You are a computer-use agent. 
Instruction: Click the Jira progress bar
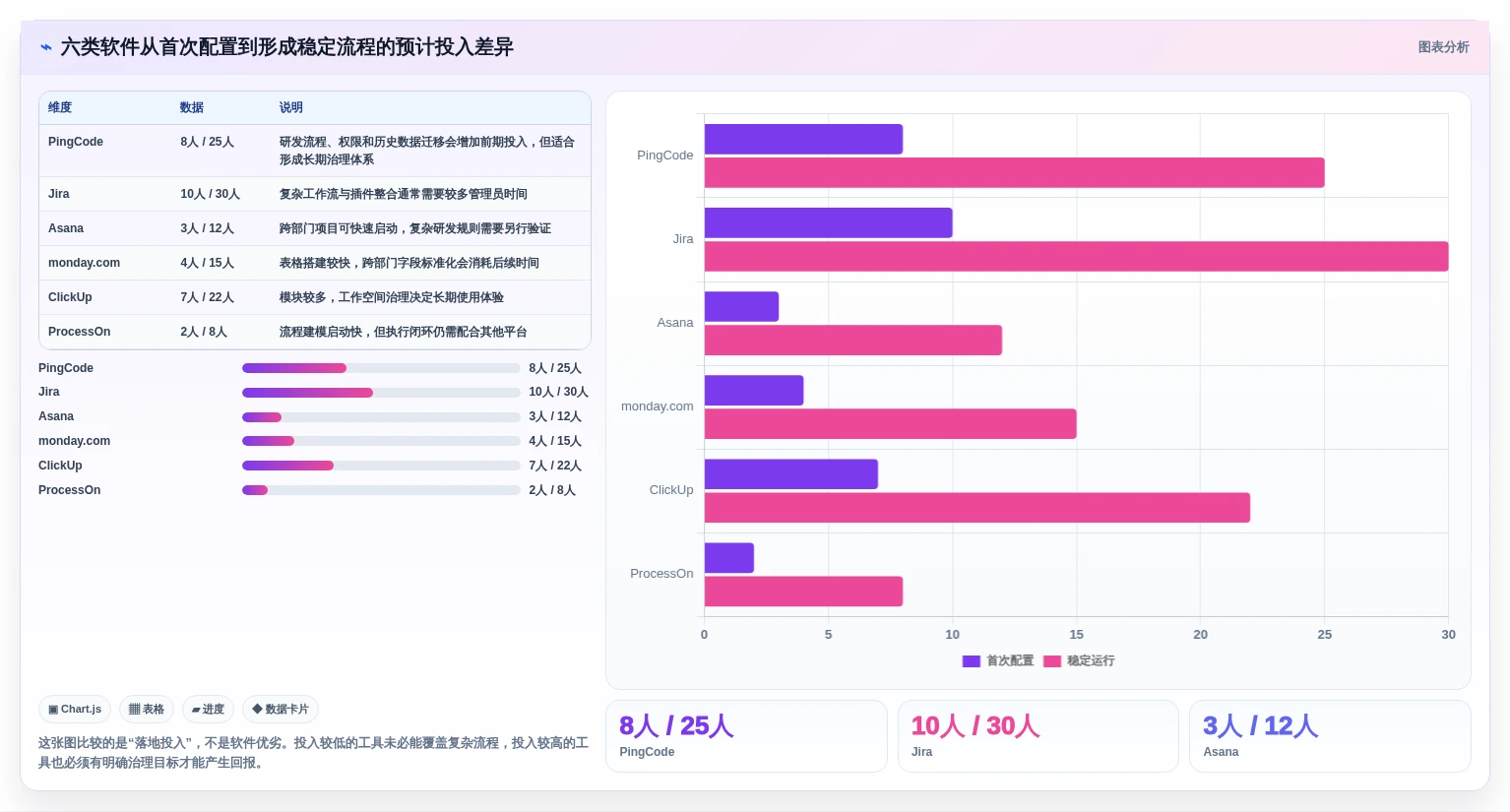coord(381,393)
